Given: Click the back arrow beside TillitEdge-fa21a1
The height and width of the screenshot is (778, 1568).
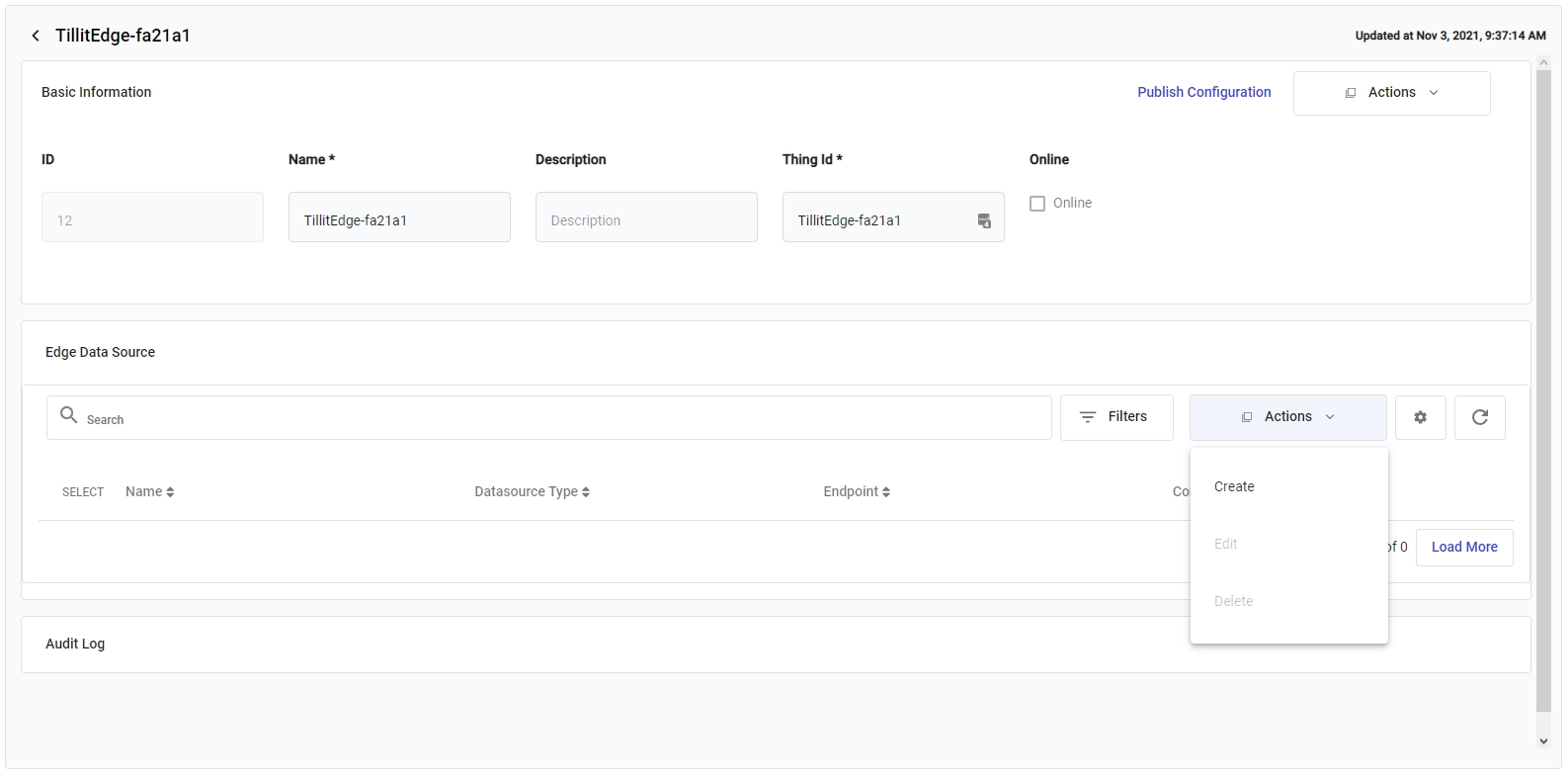Looking at the screenshot, I should pos(36,36).
